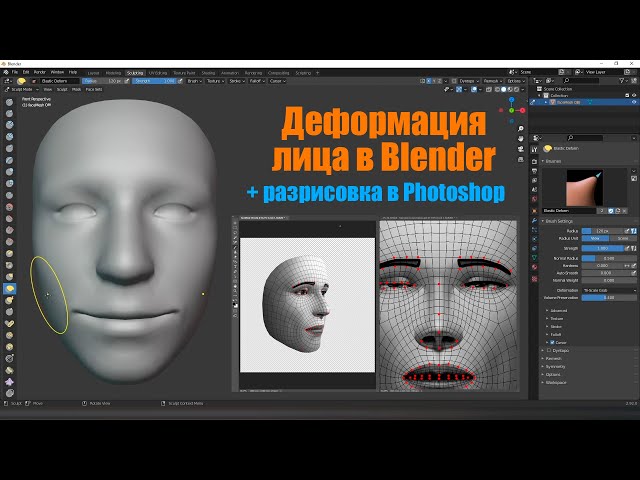
Task: Click the outliner search field
Action: click(x=582, y=81)
